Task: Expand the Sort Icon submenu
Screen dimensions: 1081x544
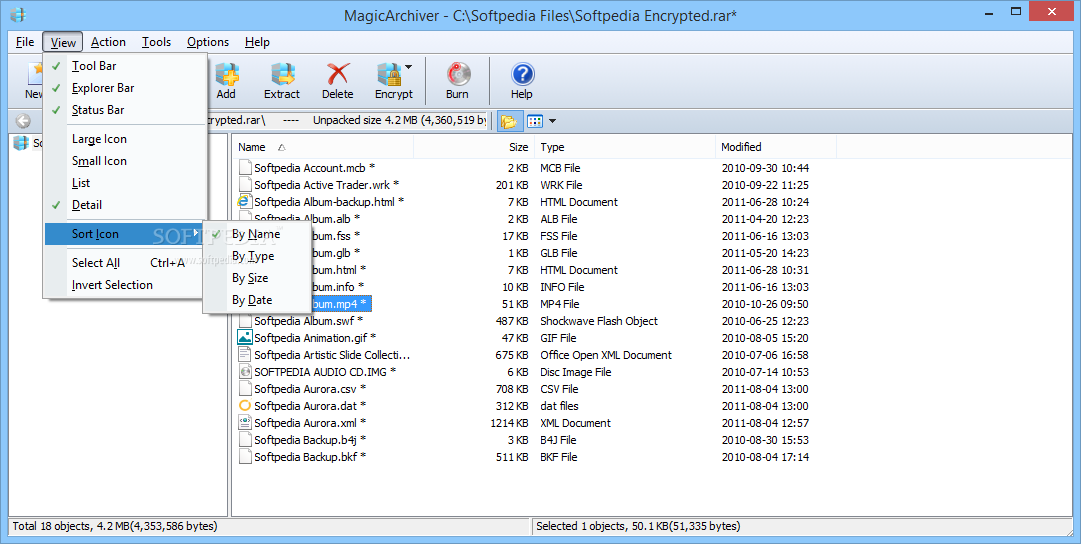Action: coord(125,234)
